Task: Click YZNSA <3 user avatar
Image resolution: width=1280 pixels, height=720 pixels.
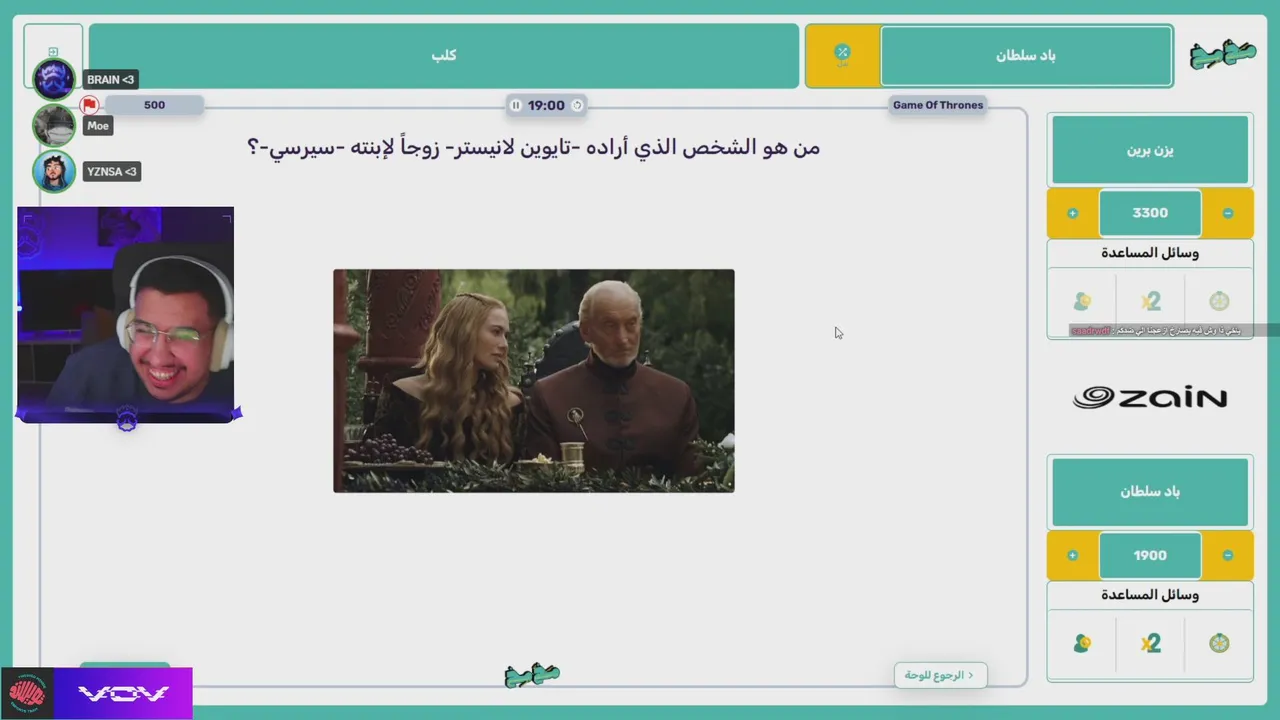Action: point(54,172)
